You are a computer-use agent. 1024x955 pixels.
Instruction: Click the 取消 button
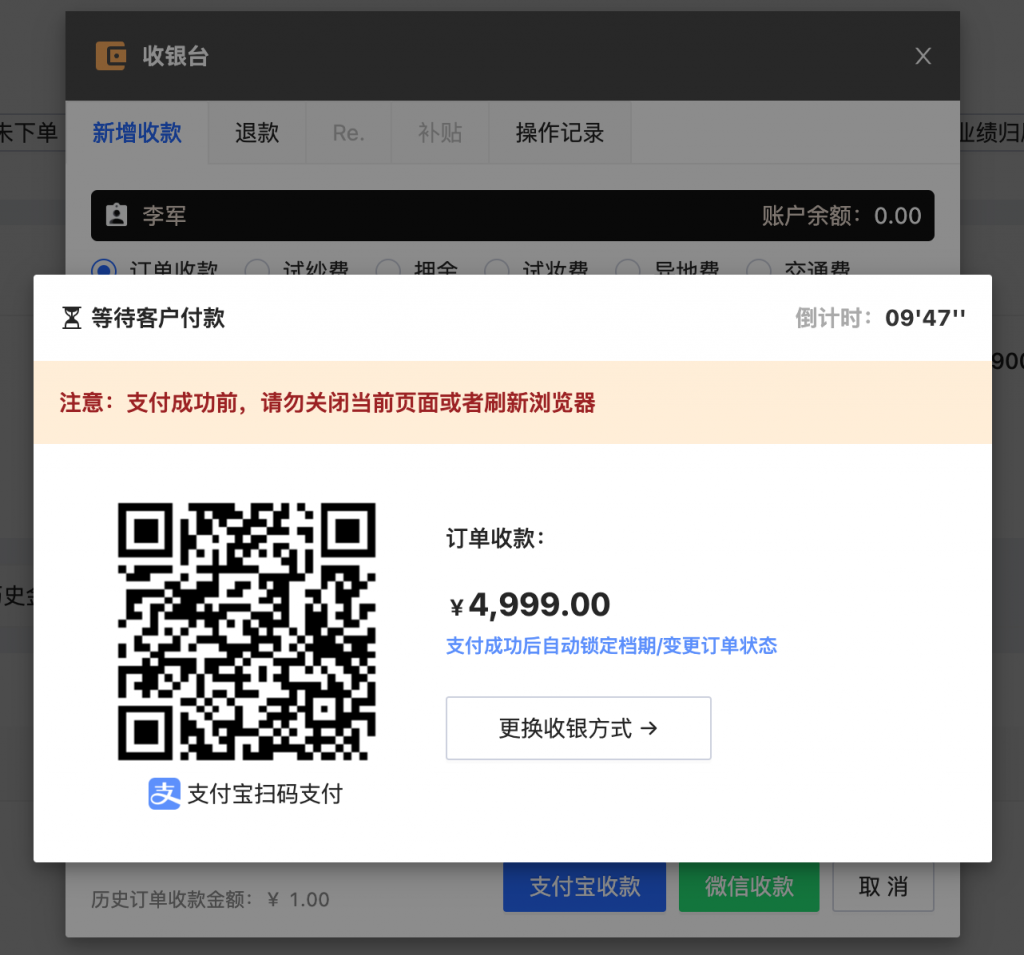coord(883,886)
